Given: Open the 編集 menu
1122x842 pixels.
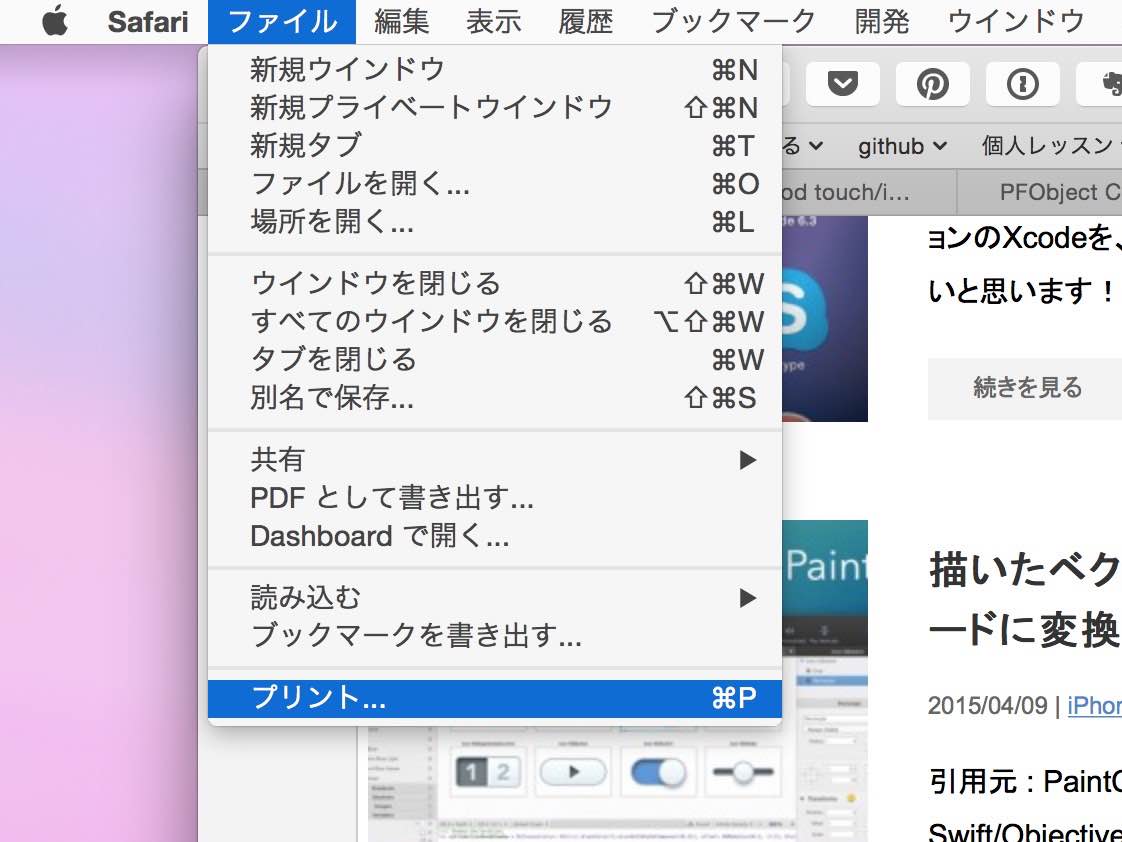Looking at the screenshot, I should tap(401, 21).
